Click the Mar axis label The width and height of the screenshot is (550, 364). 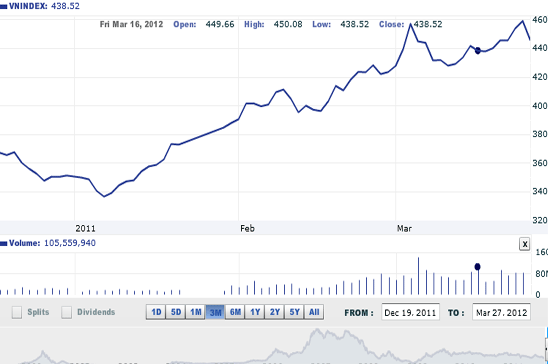(404, 229)
